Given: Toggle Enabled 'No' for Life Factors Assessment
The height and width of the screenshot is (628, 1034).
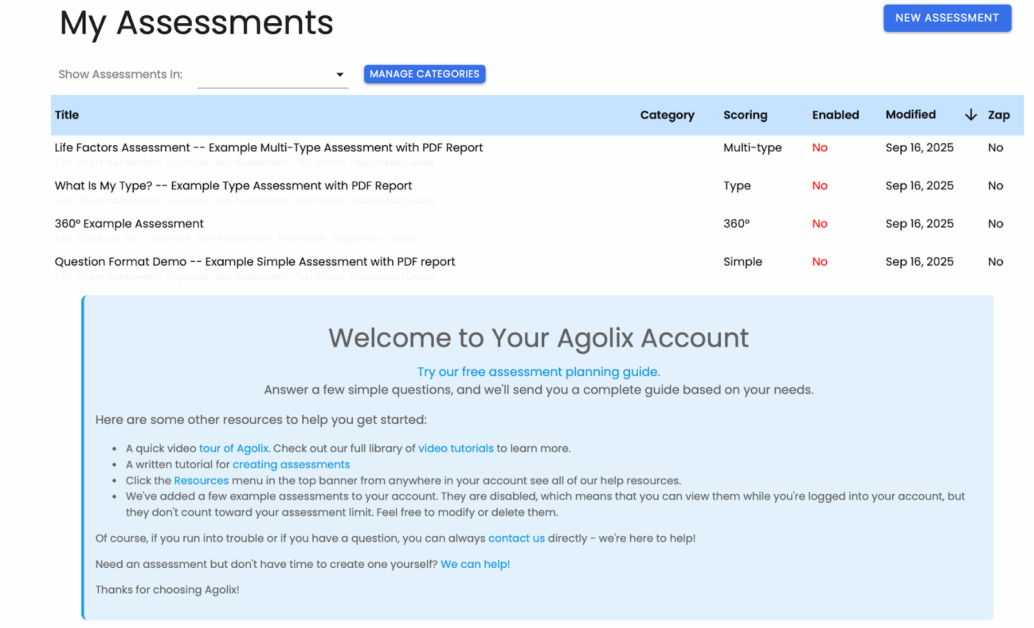Looking at the screenshot, I should pyautogui.click(x=820, y=148).
